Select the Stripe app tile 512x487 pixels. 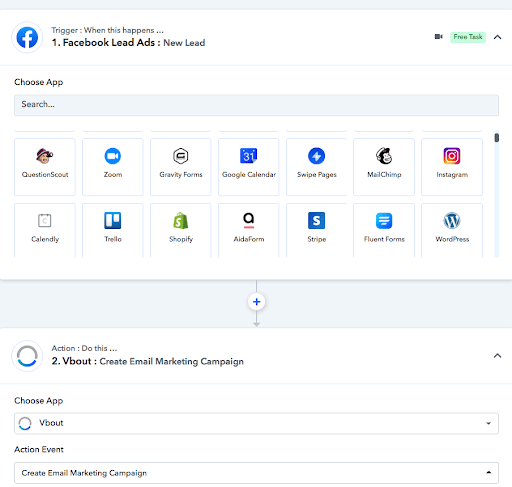click(x=317, y=230)
